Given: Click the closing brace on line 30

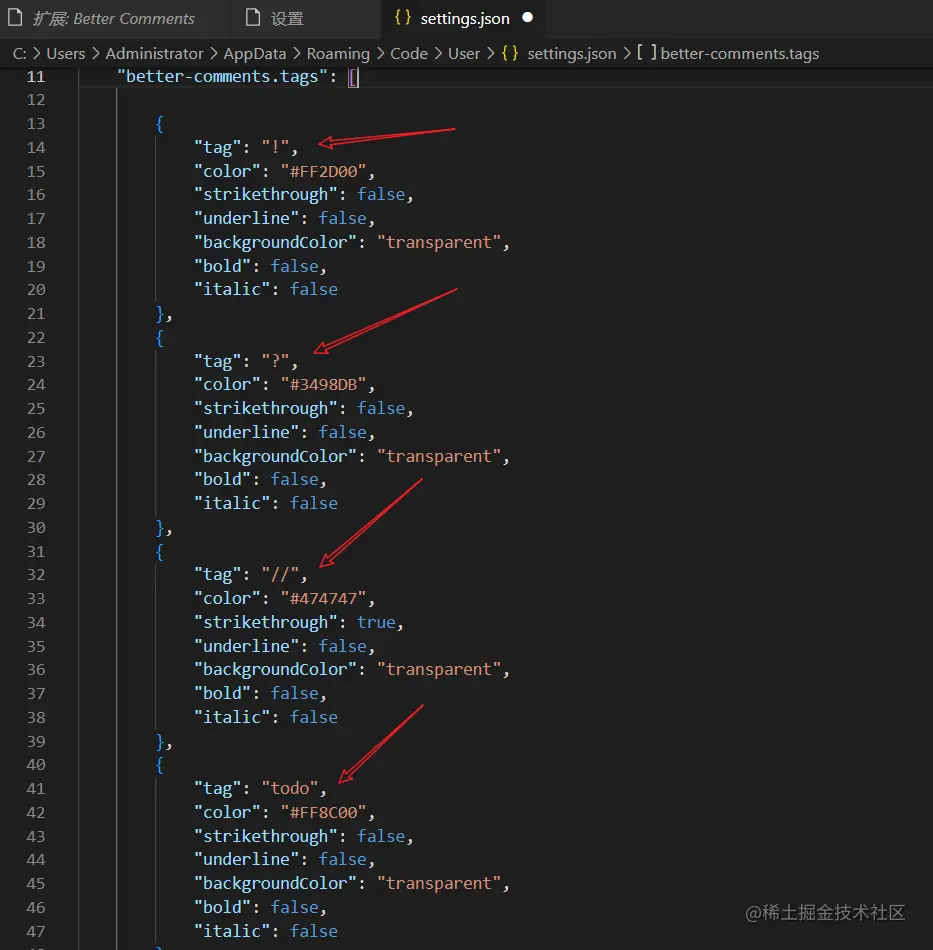Looking at the screenshot, I should tap(160, 528).
